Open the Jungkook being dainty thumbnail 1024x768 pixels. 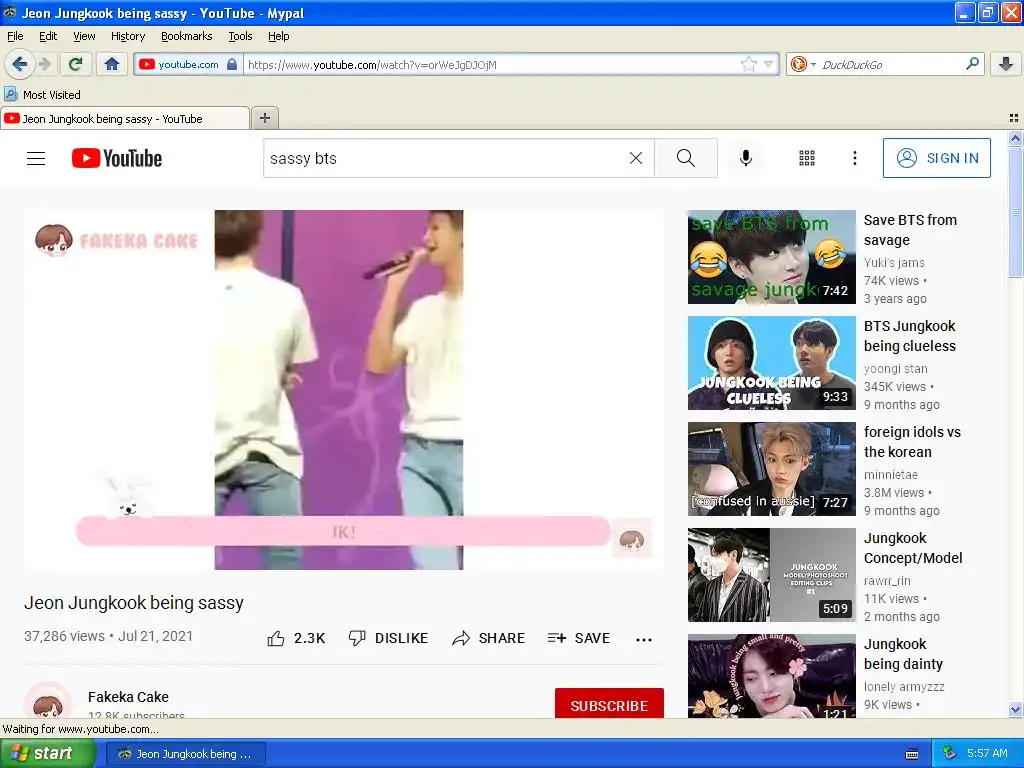point(771,676)
